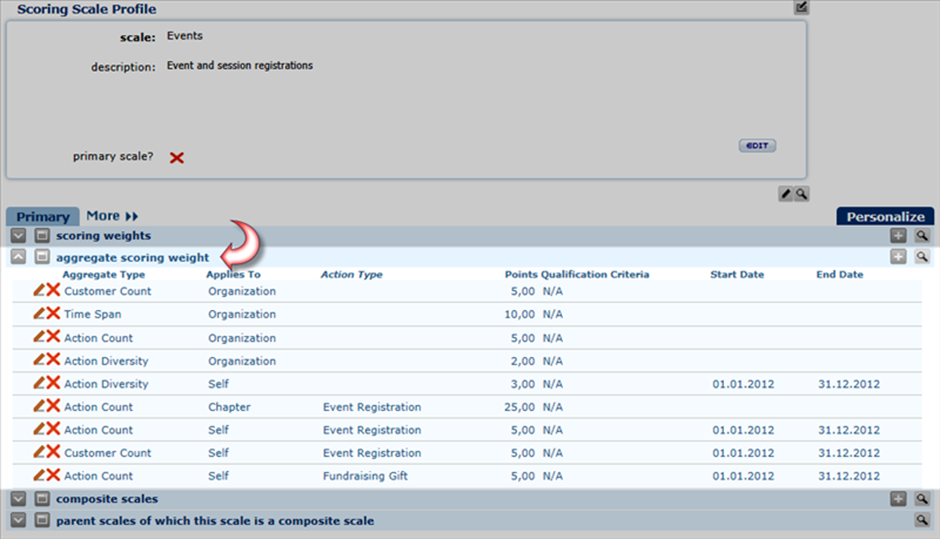Search within composite scales section
940x539 pixels.
[x=922, y=499]
